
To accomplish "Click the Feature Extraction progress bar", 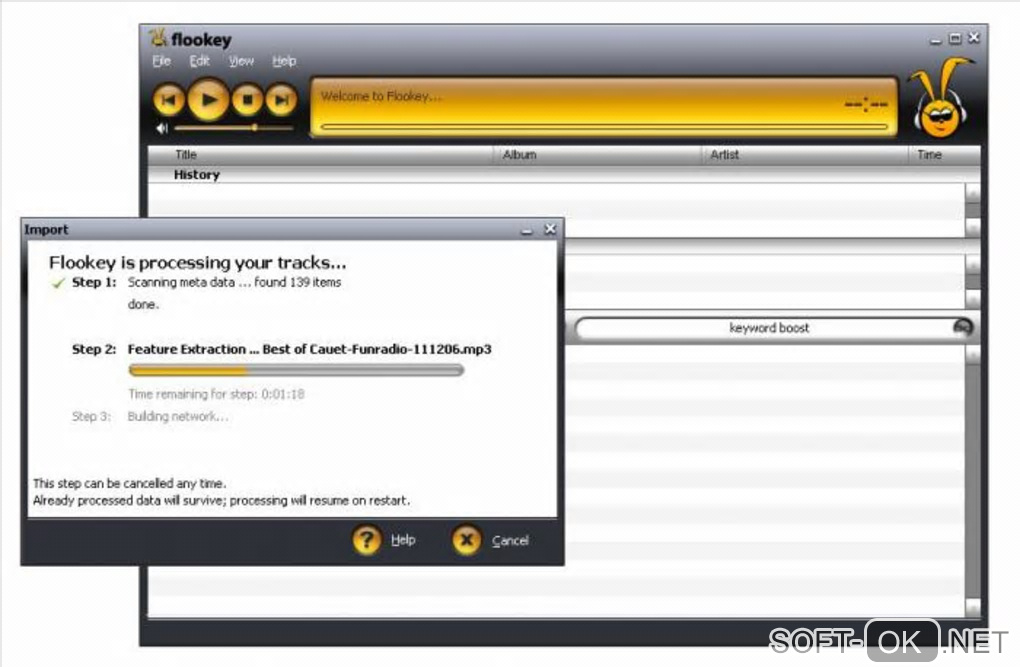I will 296,370.
